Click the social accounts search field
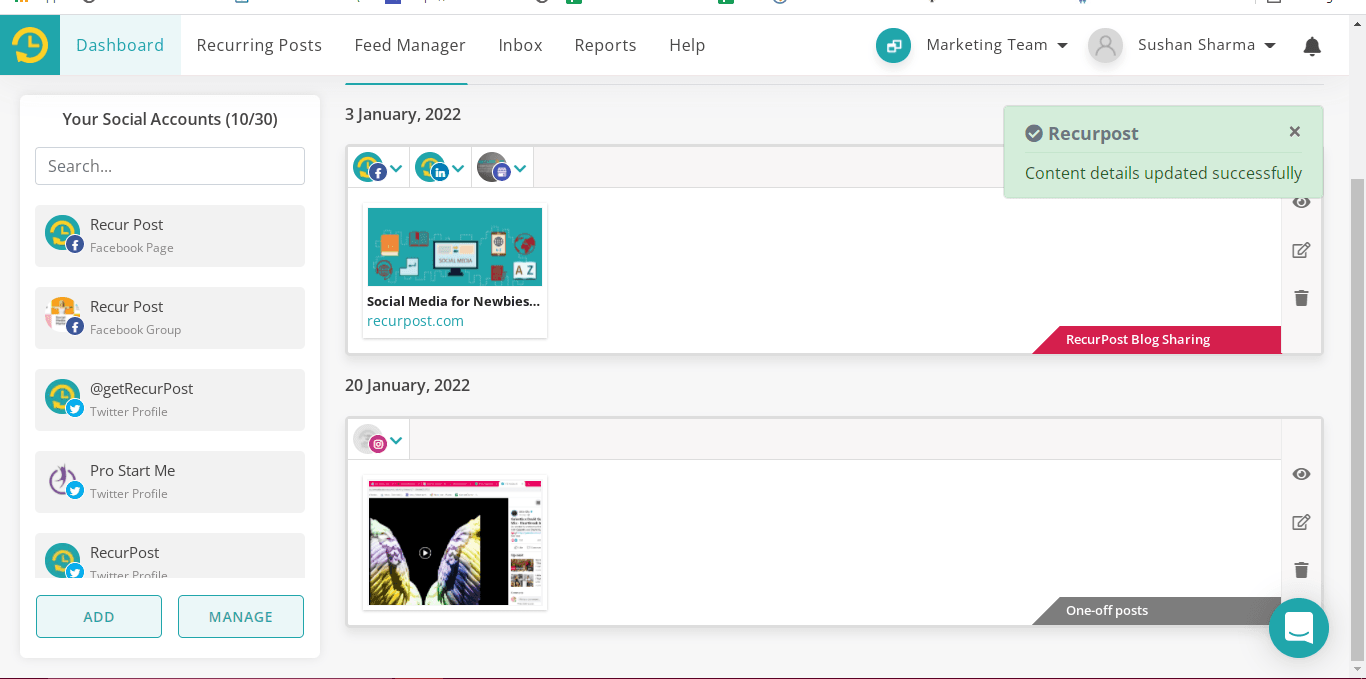 click(170, 166)
